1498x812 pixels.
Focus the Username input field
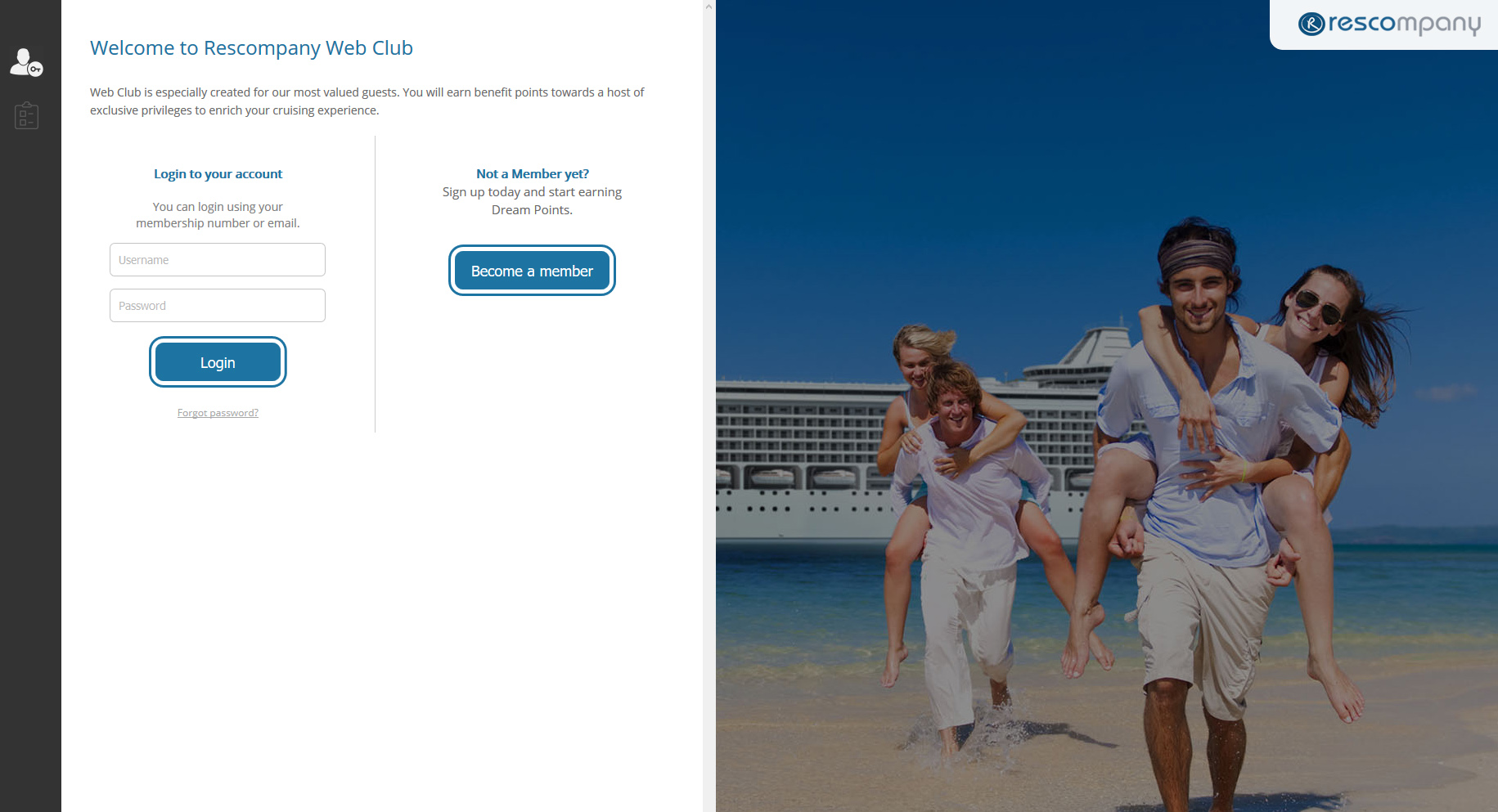[x=218, y=260]
